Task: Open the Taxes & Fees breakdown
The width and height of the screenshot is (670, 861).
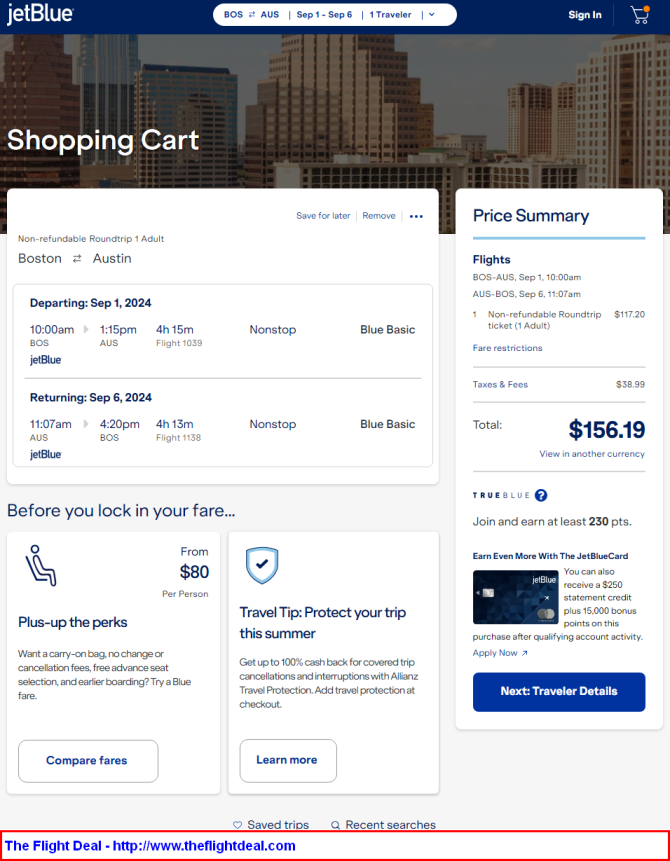Action: click(500, 384)
